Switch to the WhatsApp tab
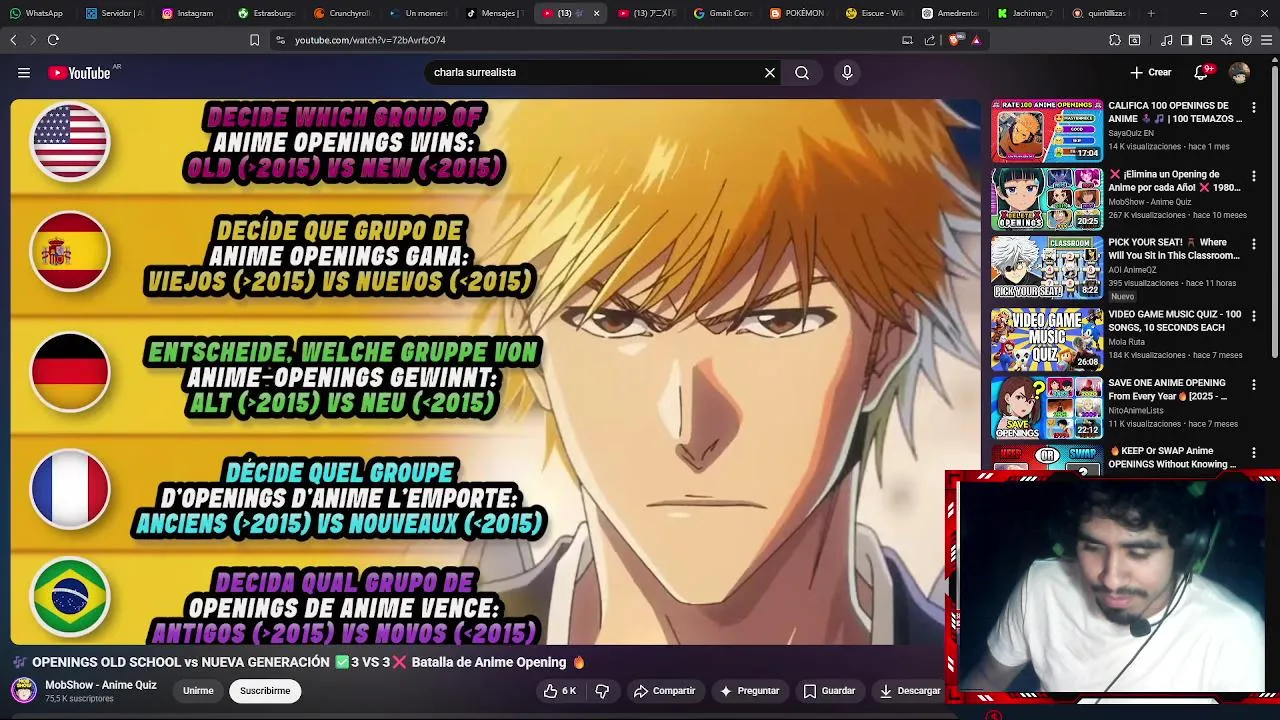Image resolution: width=1280 pixels, height=720 pixels. [38, 13]
